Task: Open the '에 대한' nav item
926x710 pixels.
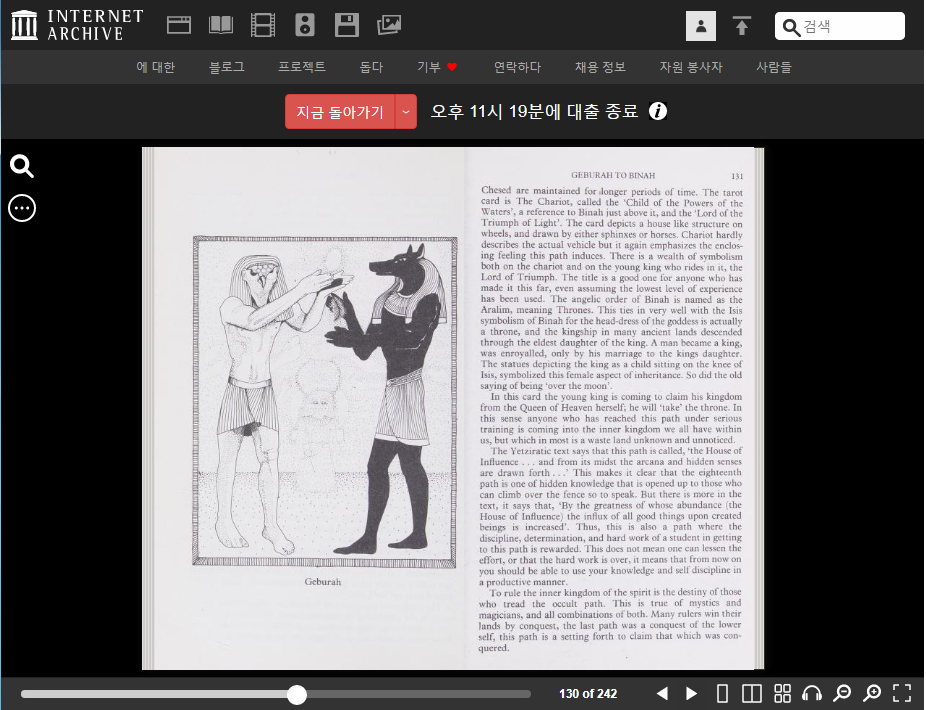Action: tap(156, 67)
